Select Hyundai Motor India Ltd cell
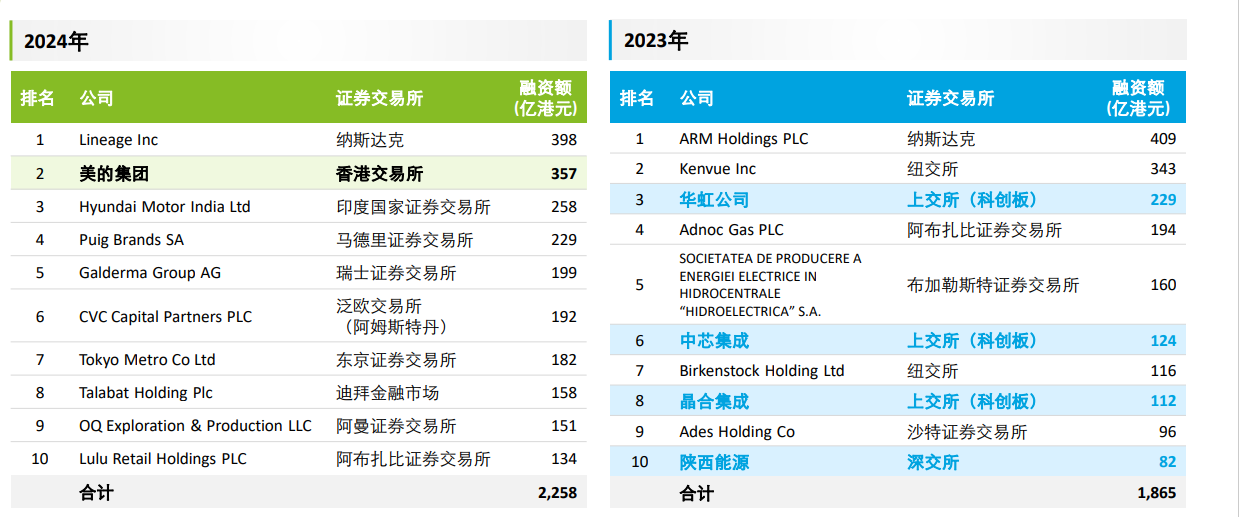1239x517 pixels. (165, 207)
